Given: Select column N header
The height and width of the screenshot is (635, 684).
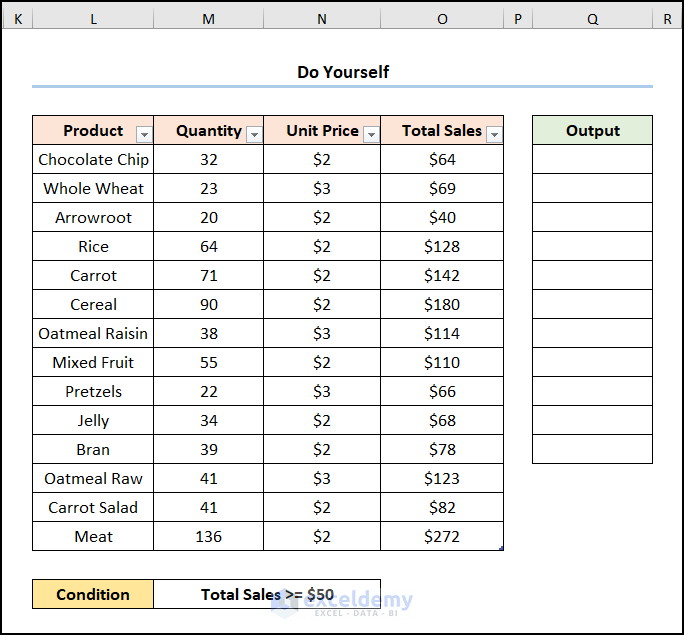Looking at the screenshot, I should pos(322,19).
